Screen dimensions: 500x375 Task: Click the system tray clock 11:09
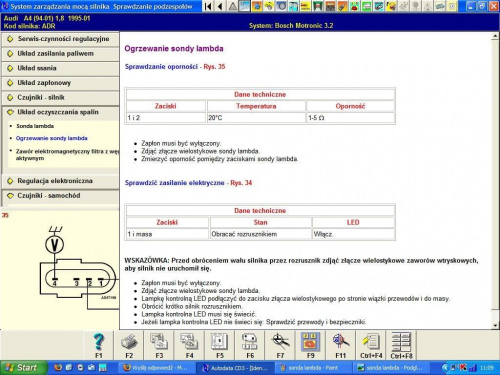pyautogui.click(x=486, y=368)
